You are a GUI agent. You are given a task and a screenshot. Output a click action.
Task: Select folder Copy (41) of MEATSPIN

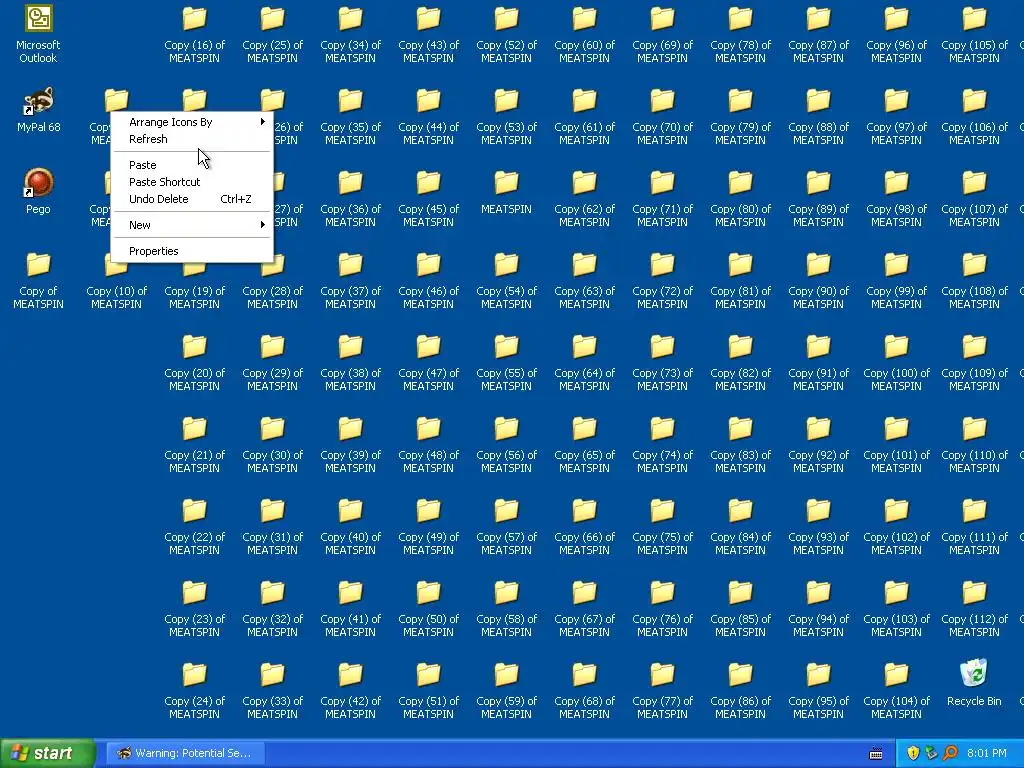pos(350,607)
